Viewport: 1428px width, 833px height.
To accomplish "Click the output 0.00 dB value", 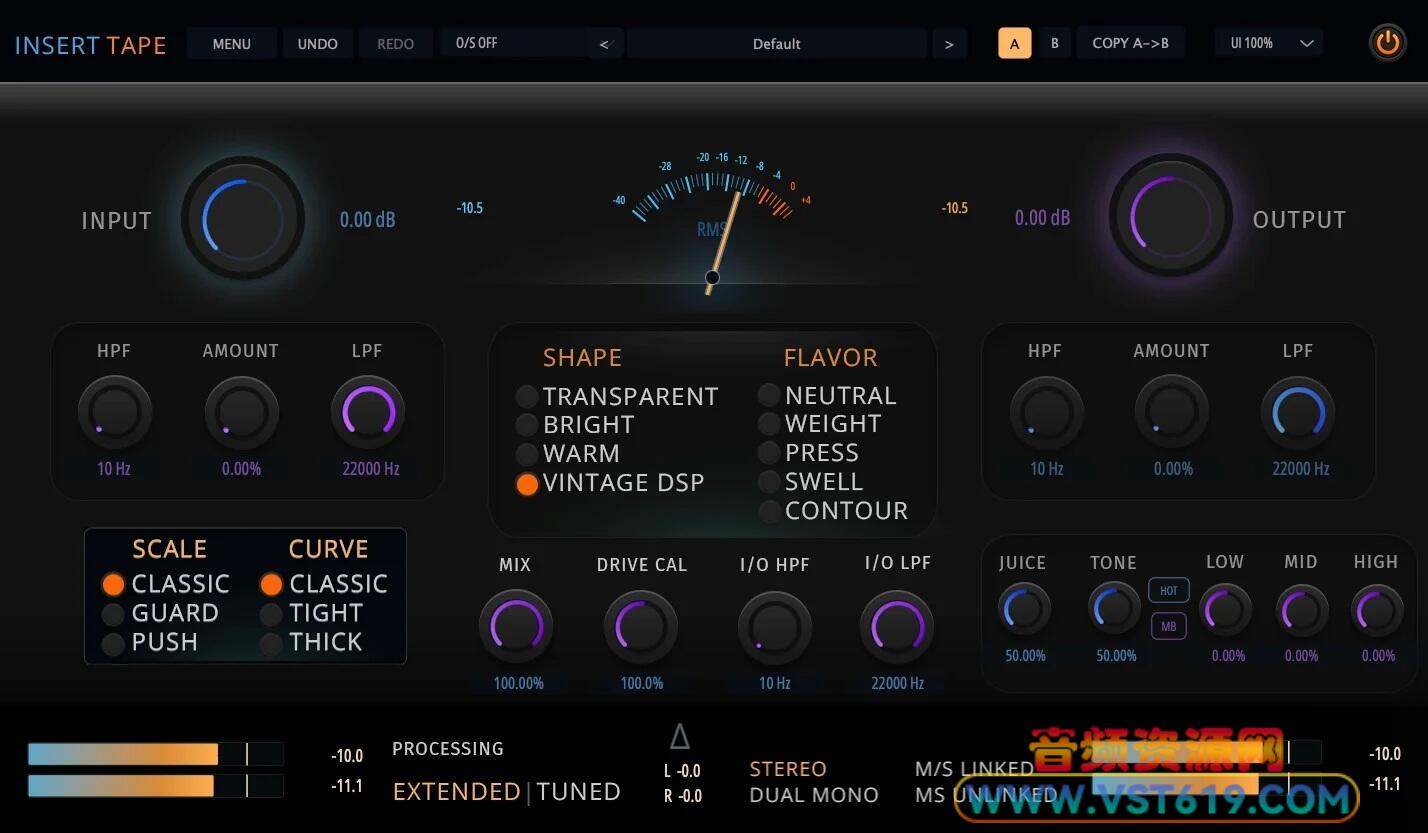I will (1042, 218).
